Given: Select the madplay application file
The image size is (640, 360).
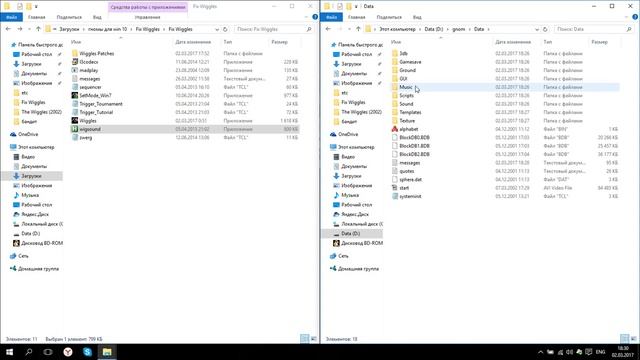Looking at the screenshot, I should click(x=89, y=70).
